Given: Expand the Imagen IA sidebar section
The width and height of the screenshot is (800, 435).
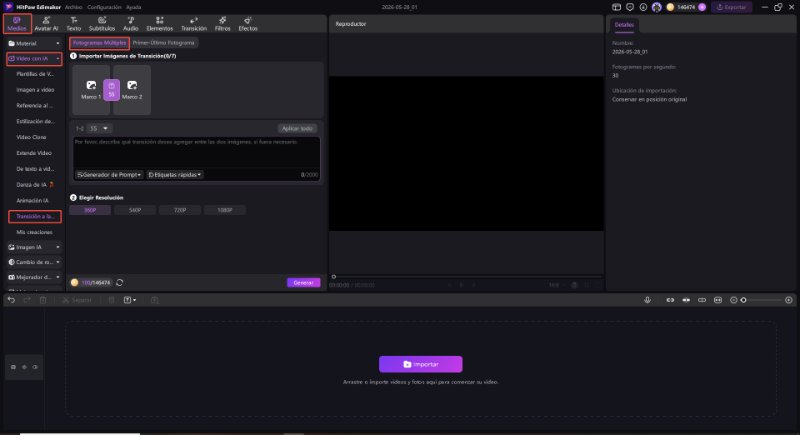Looking at the screenshot, I should pyautogui.click(x=34, y=247).
